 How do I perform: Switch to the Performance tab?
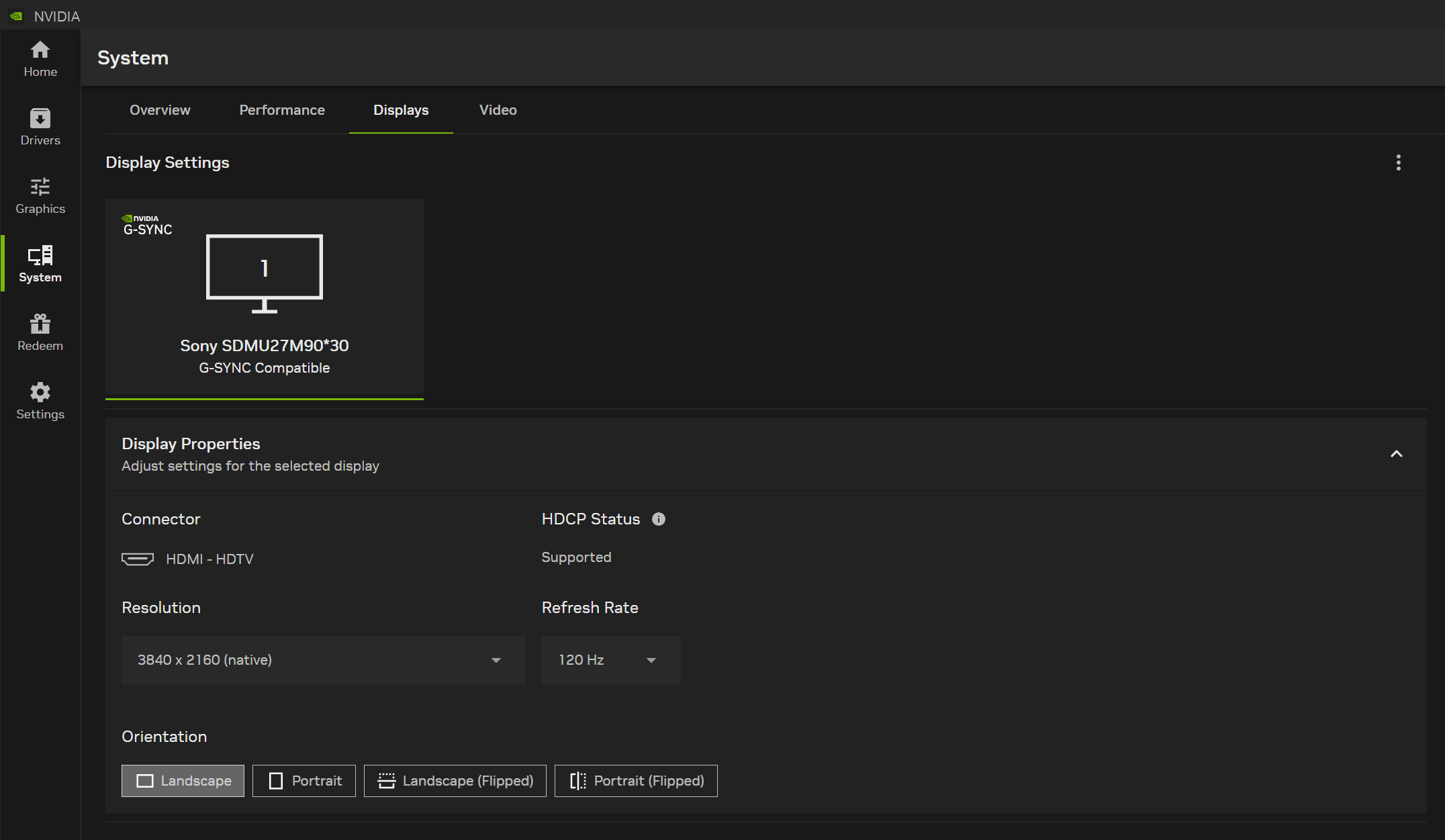tap(281, 110)
